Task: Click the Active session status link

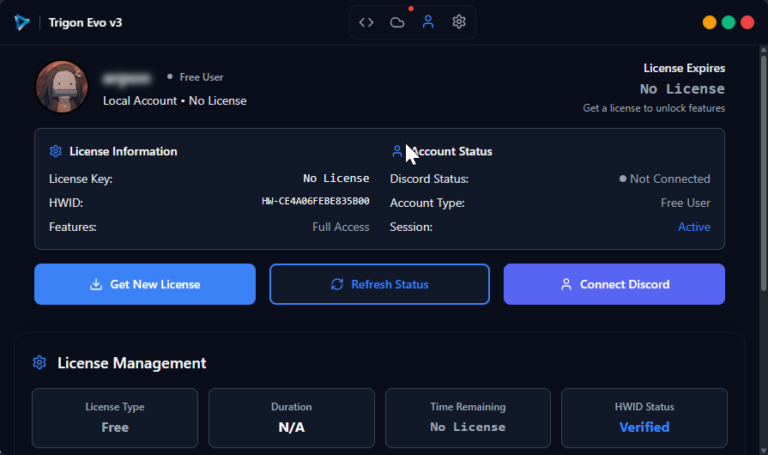Action: (x=694, y=227)
